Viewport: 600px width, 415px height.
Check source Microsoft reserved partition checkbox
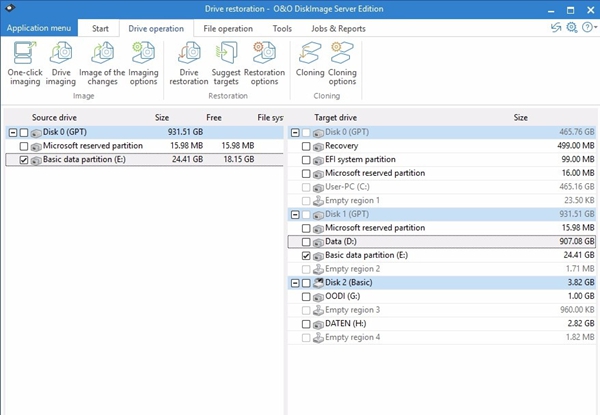[x=24, y=146]
